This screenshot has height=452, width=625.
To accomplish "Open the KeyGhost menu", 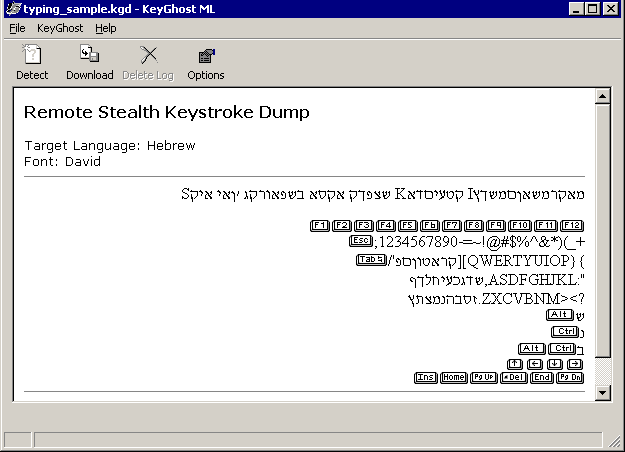I will tap(60, 28).
